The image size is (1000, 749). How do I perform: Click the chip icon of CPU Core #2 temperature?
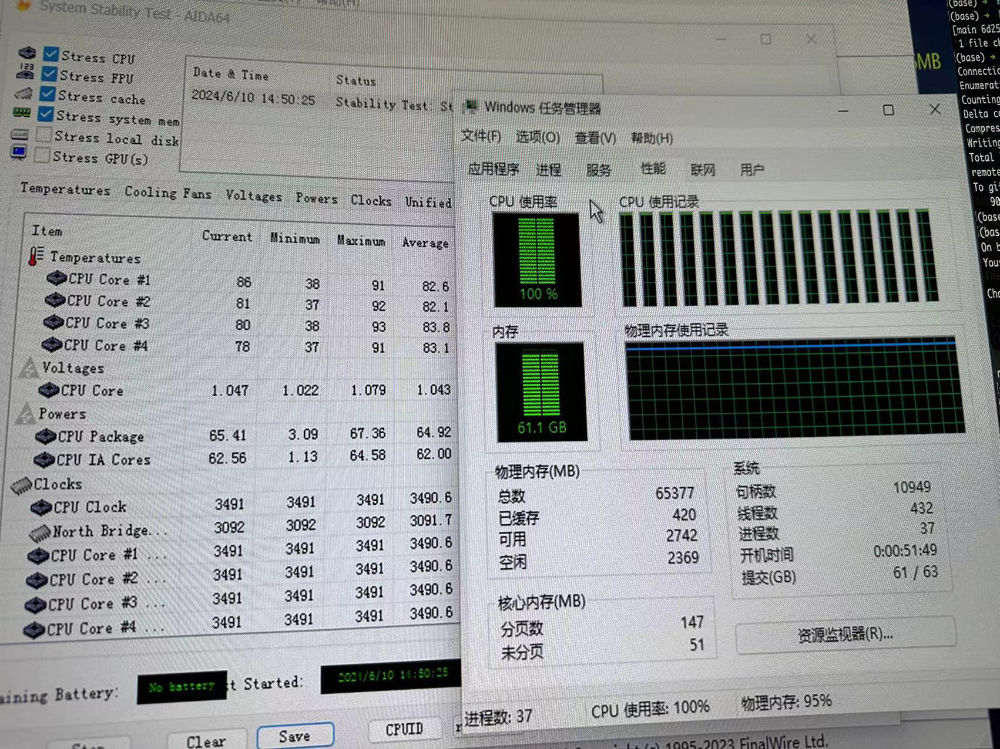pos(55,299)
